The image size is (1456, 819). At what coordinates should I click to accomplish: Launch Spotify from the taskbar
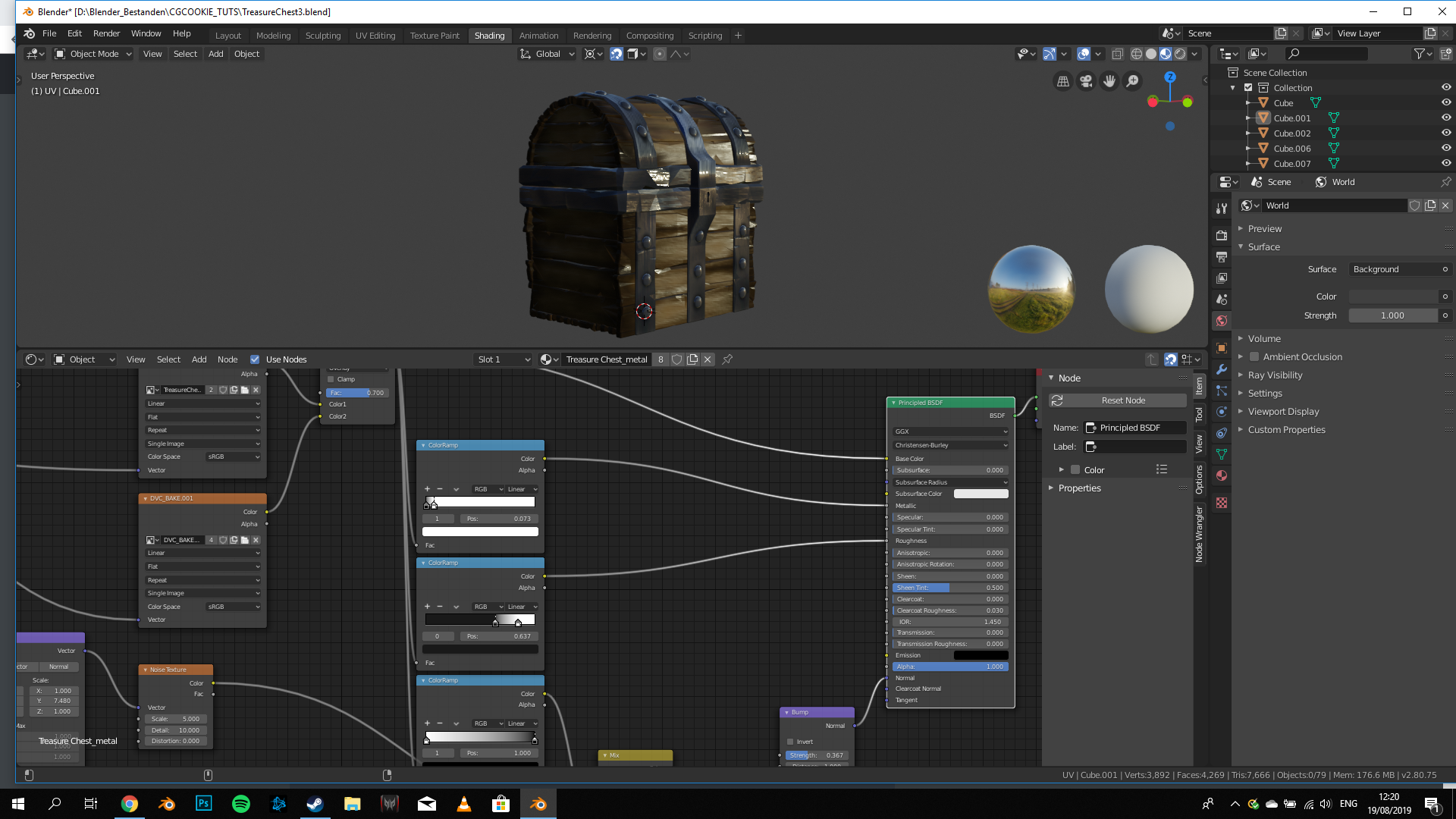click(241, 804)
